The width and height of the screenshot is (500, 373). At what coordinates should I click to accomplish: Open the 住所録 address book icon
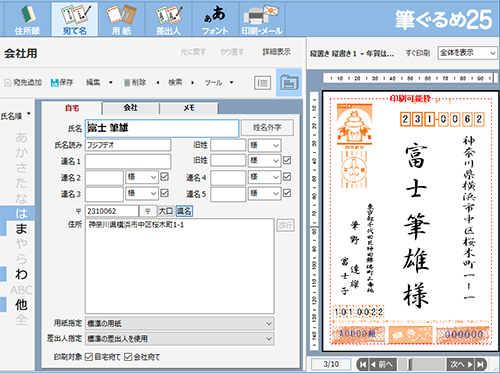point(27,19)
